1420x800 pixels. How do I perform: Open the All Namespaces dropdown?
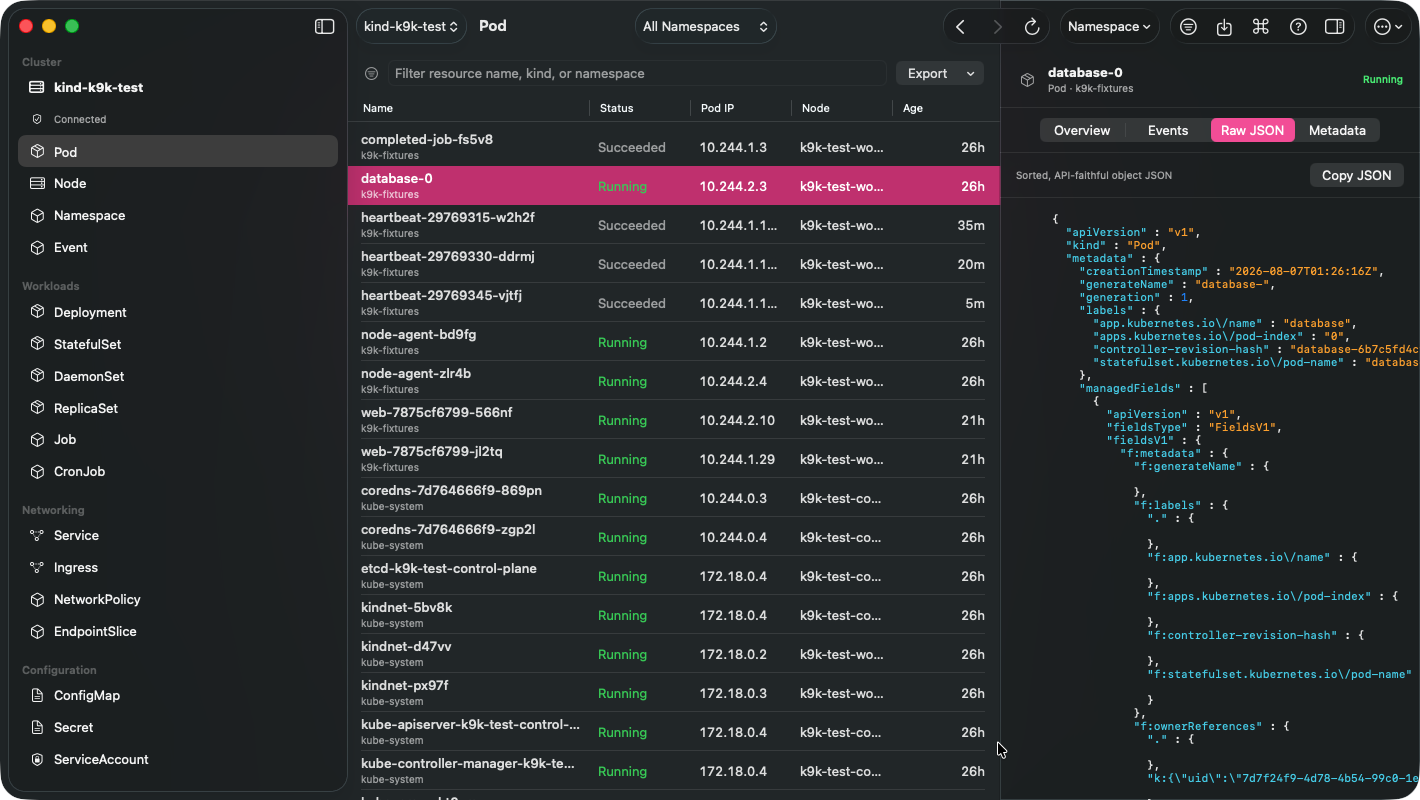pyautogui.click(x=706, y=27)
